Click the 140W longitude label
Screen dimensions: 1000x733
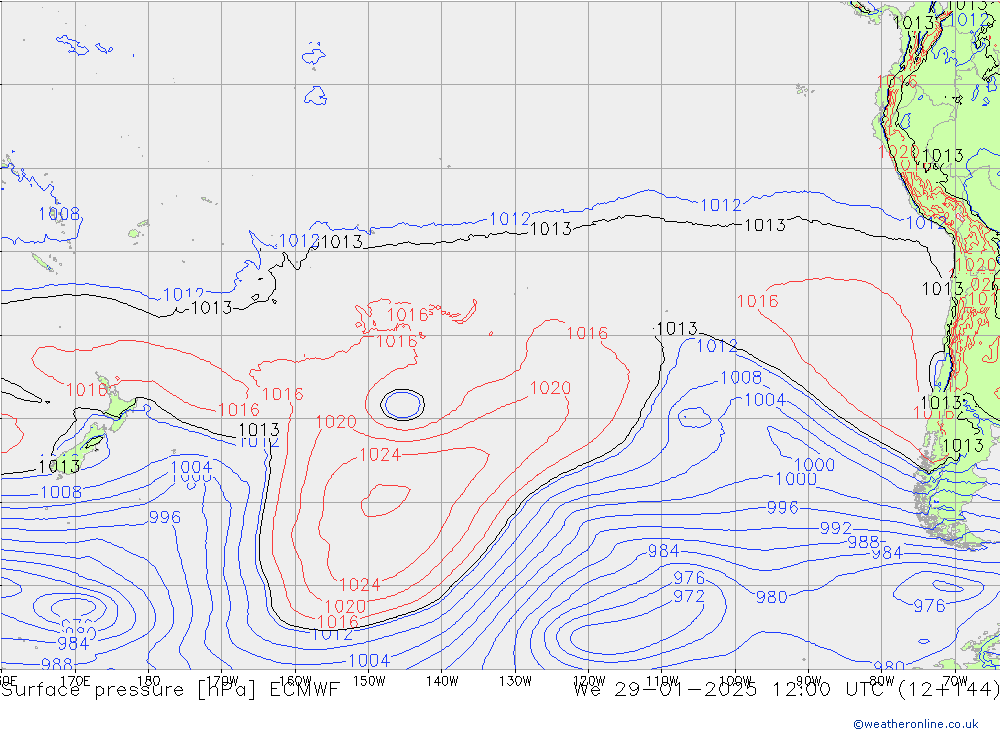(441, 680)
